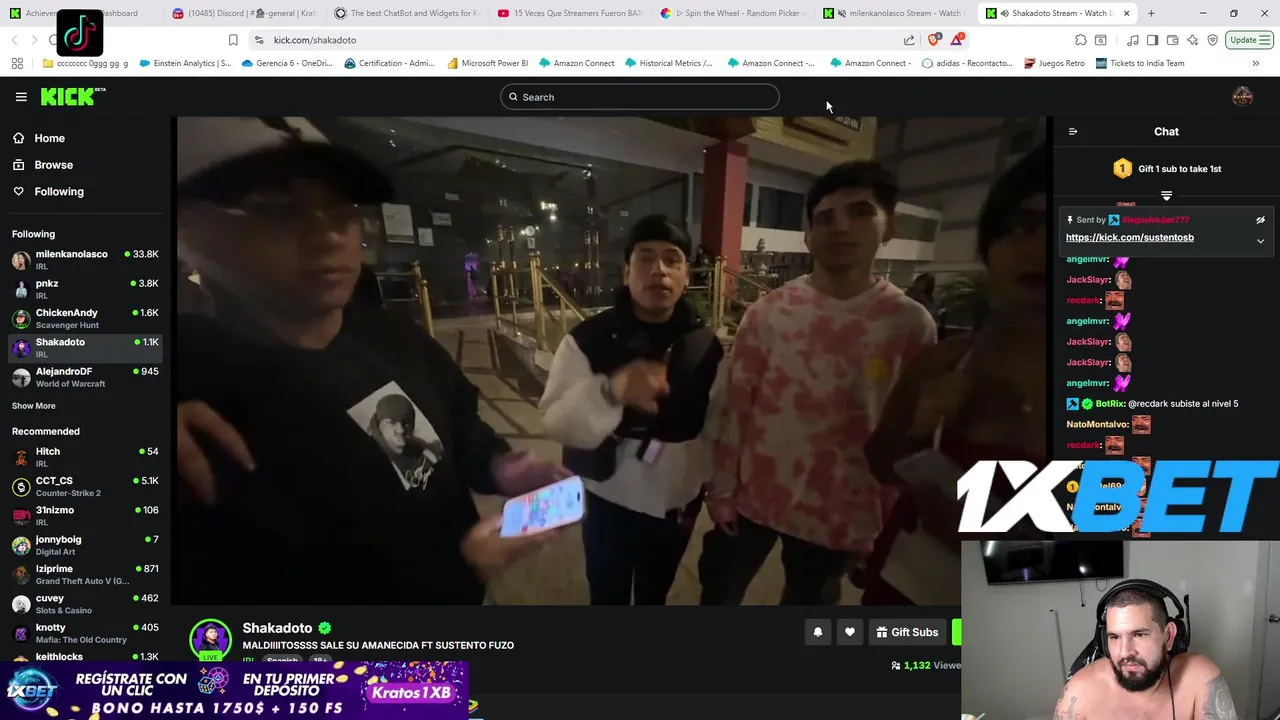1280x720 pixels.
Task: Select Shakadoto in the Following list
Action: [x=85, y=347]
